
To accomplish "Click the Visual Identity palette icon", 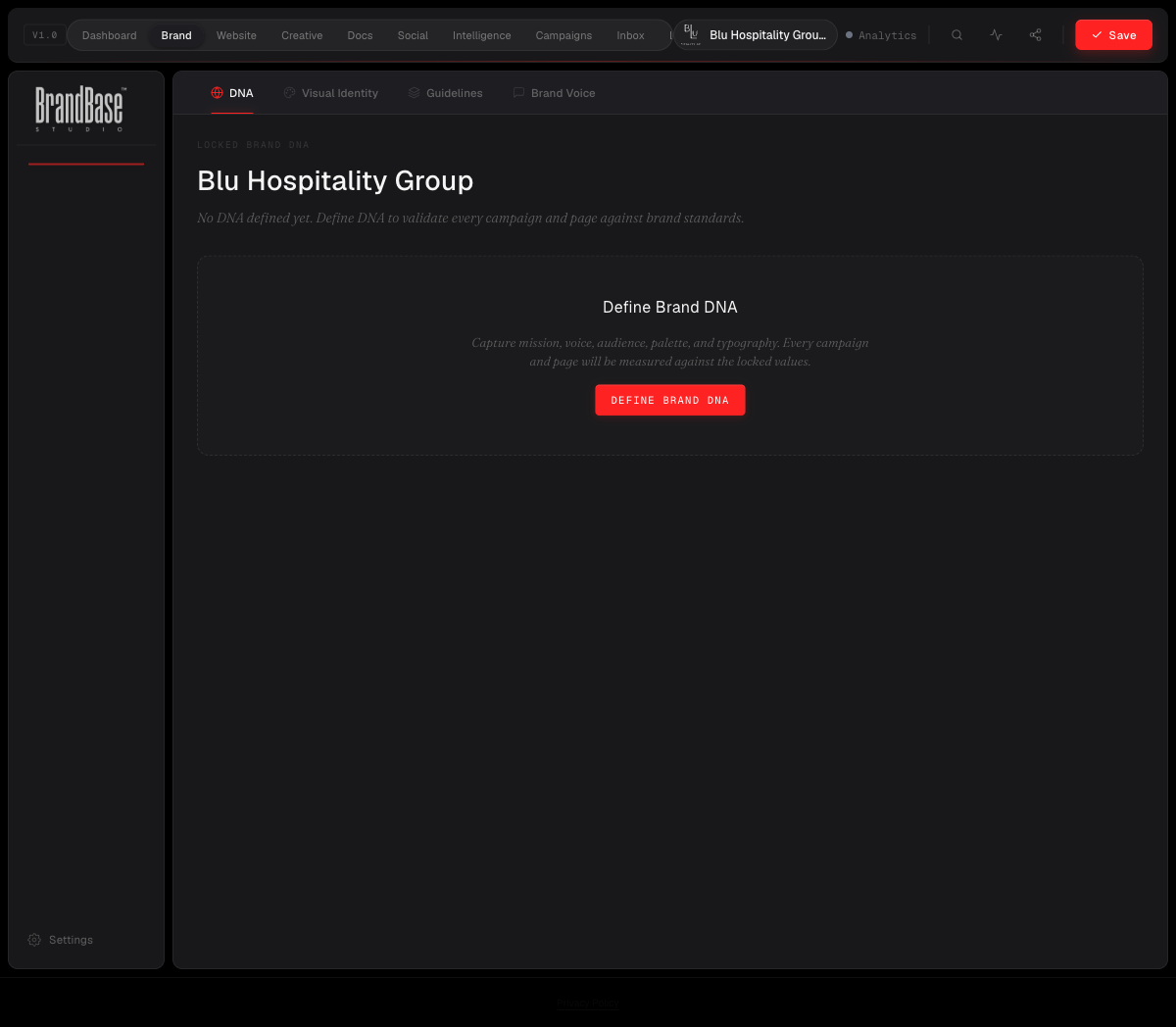I will point(289,93).
